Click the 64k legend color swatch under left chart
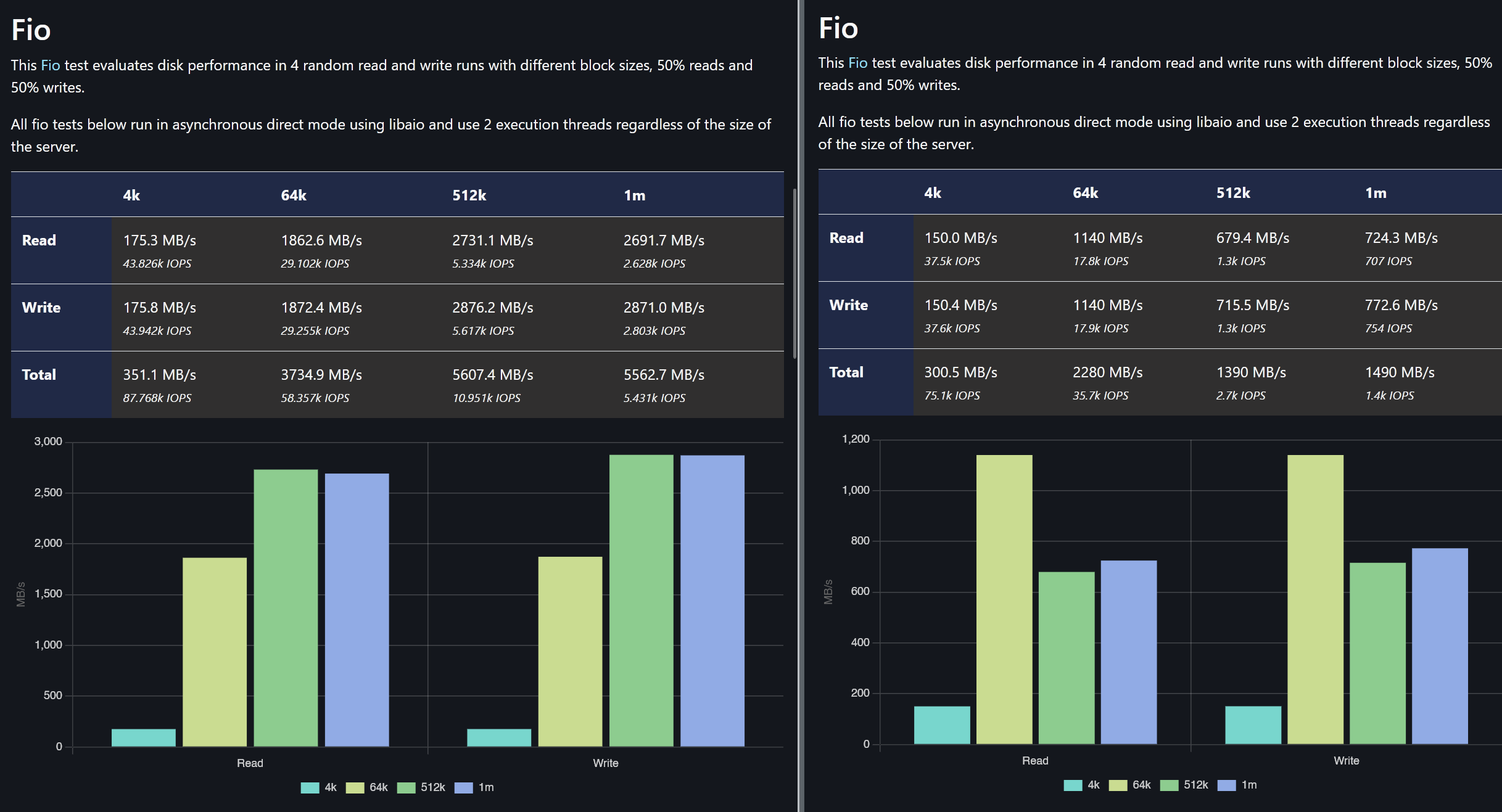 pos(355,787)
